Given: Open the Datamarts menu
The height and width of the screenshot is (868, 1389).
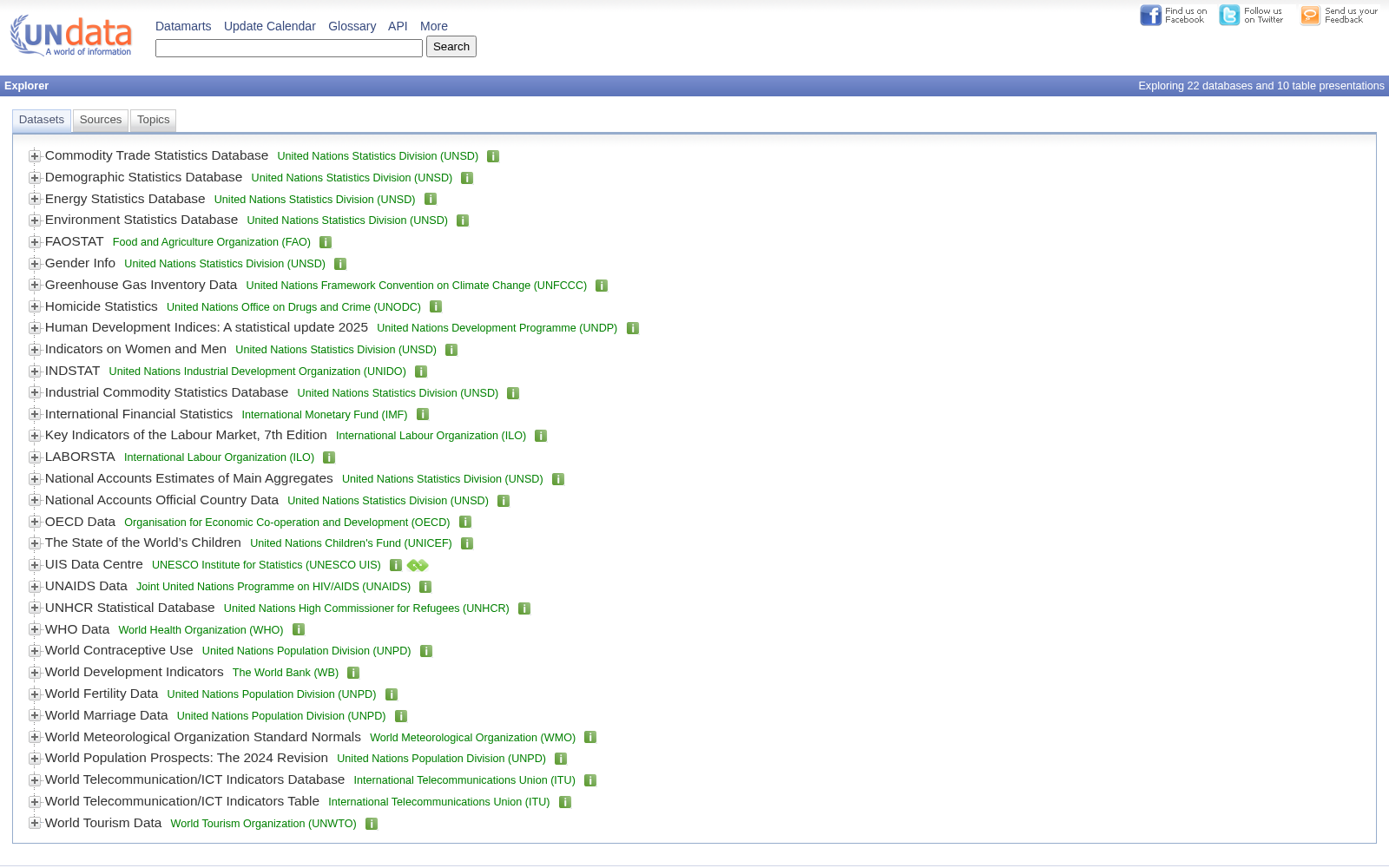Looking at the screenshot, I should [183, 26].
